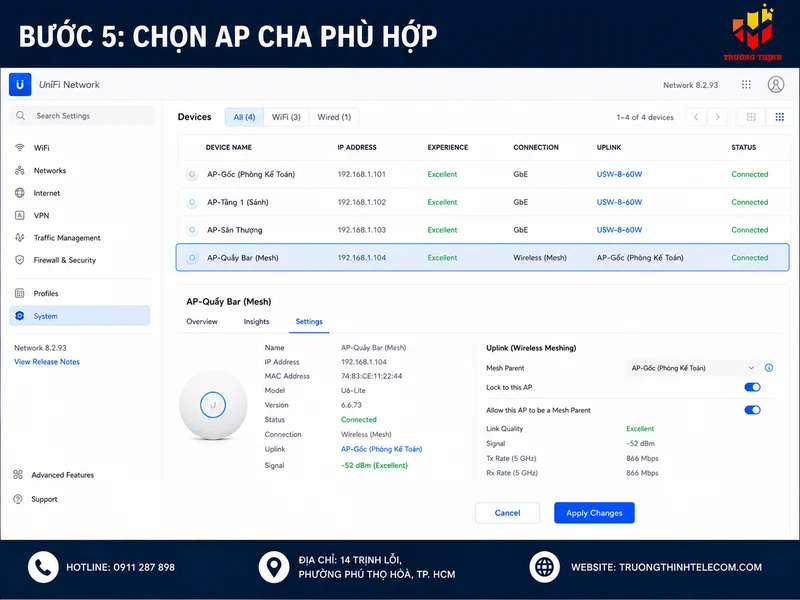Click device icon for AP-Quầy Bar (Mesh)
The image size is (800, 600).
point(192,258)
